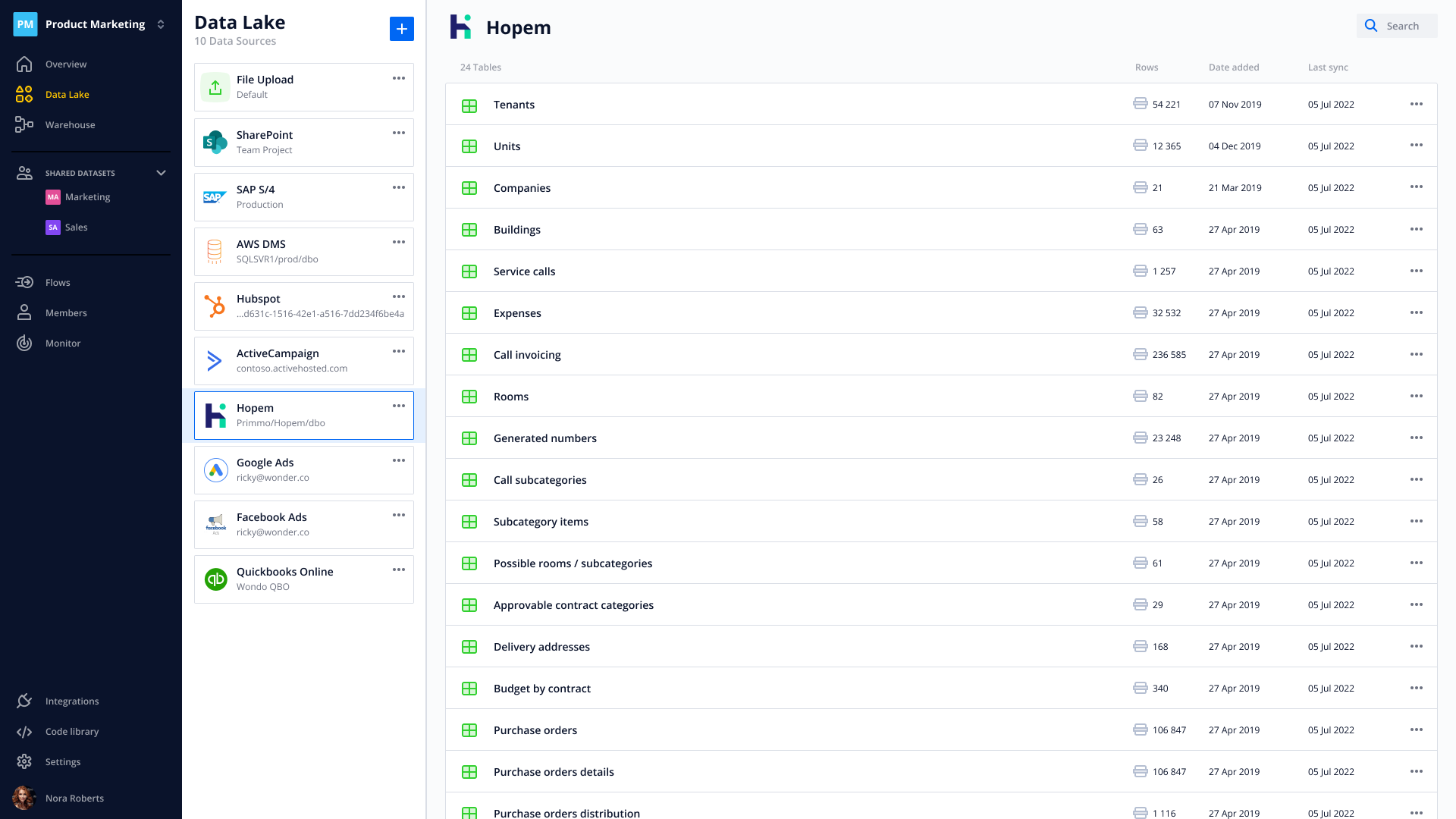Select Members from the sidebar menu
1456x819 pixels.
[x=66, y=312]
